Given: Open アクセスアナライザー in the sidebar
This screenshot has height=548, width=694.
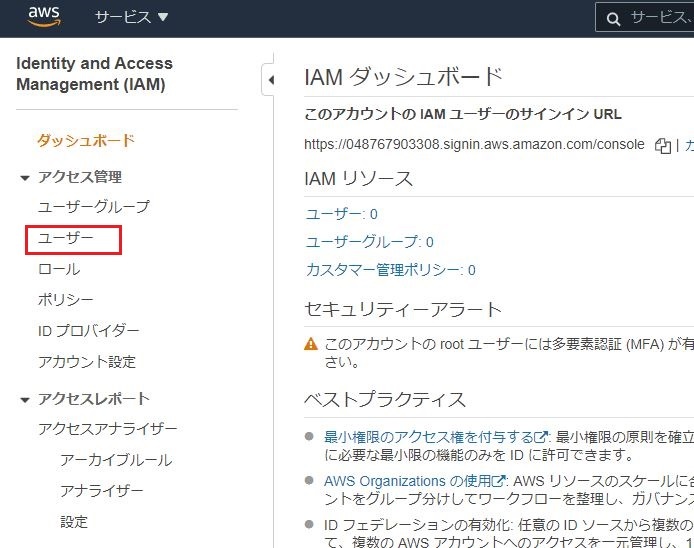Looking at the screenshot, I should (x=108, y=428).
